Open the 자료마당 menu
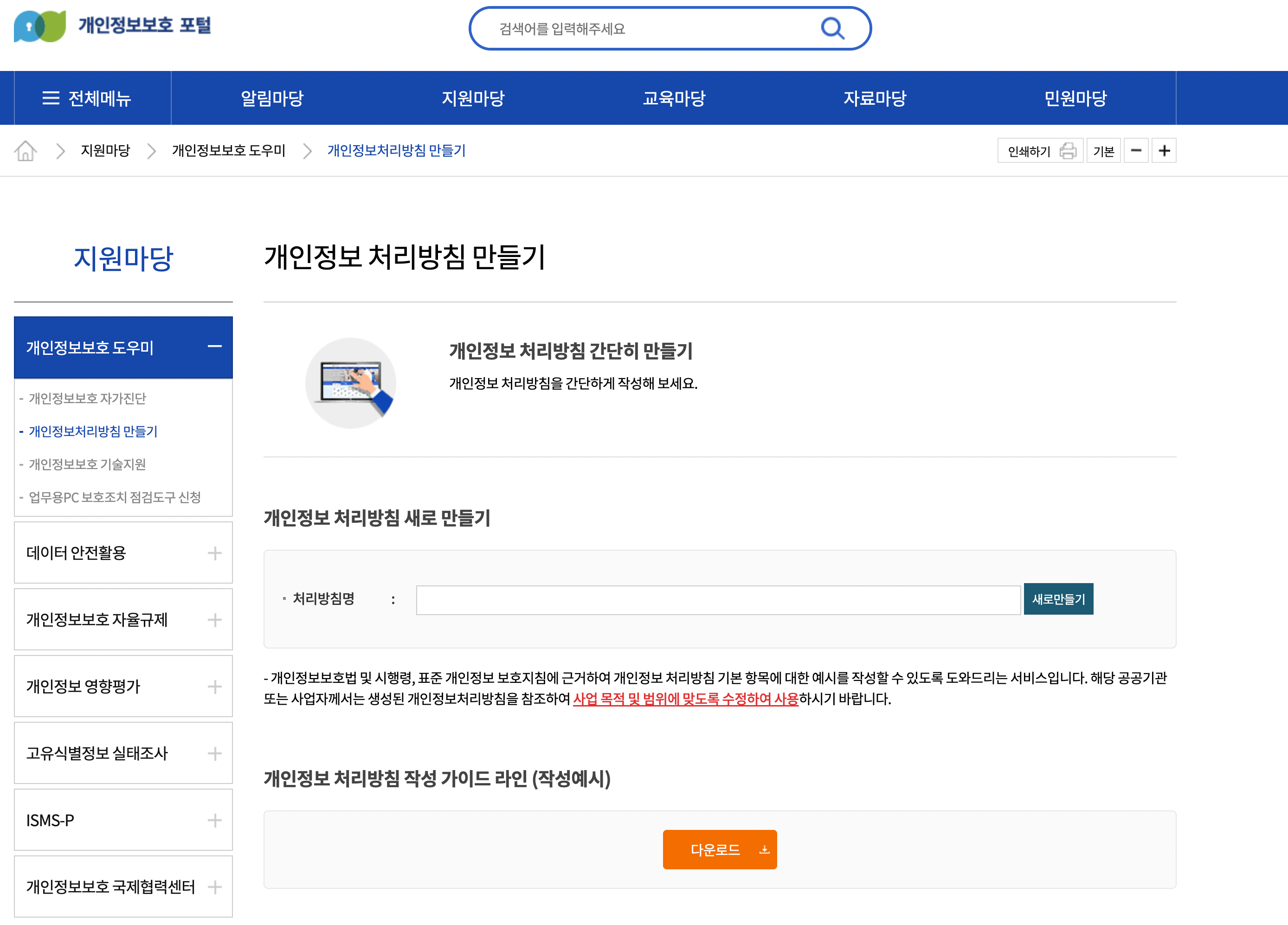1288x925 pixels. tap(875, 98)
